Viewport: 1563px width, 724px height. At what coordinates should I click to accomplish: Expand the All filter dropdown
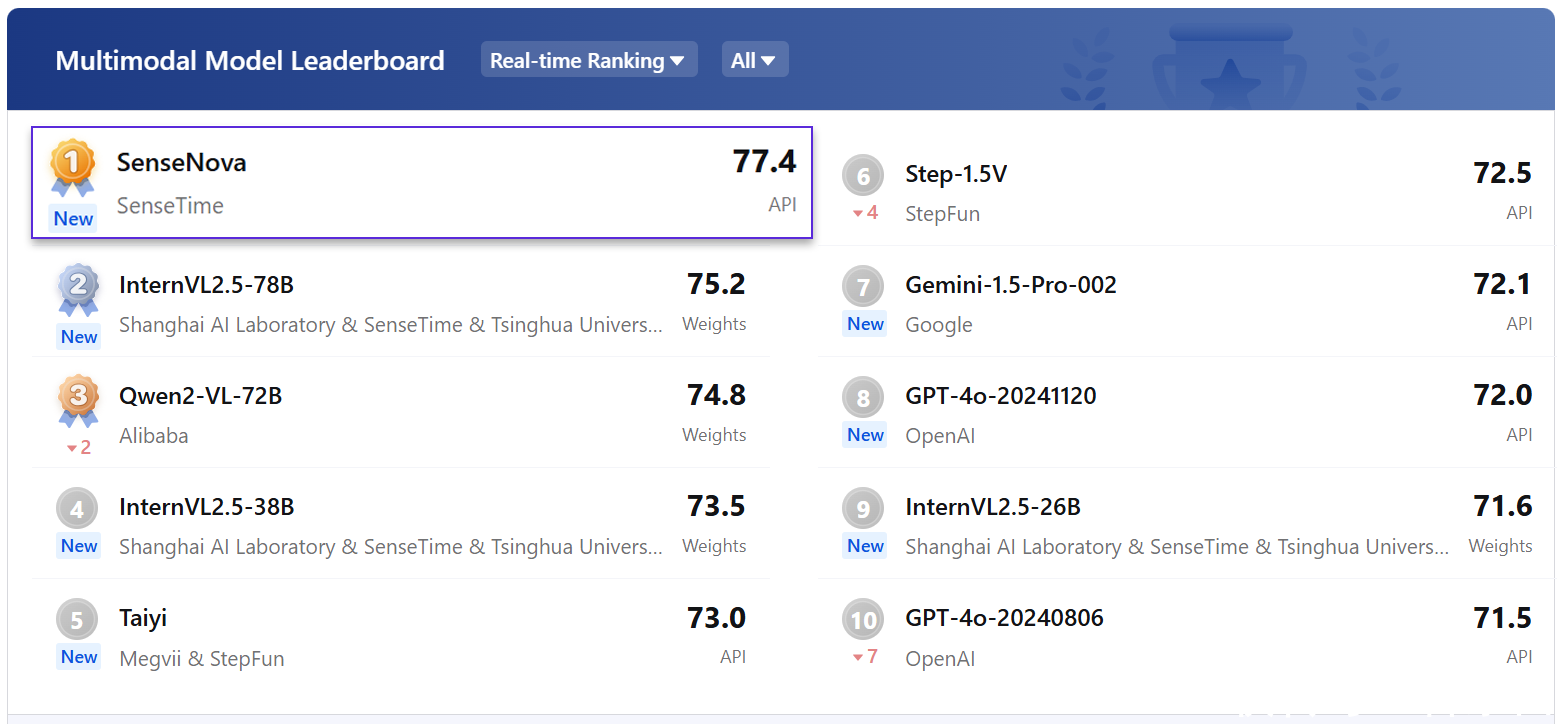[x=754, y=60]
